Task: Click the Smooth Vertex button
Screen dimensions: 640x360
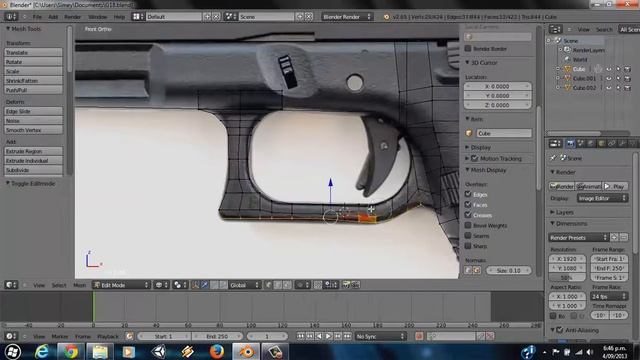Action: pos(33,130)
